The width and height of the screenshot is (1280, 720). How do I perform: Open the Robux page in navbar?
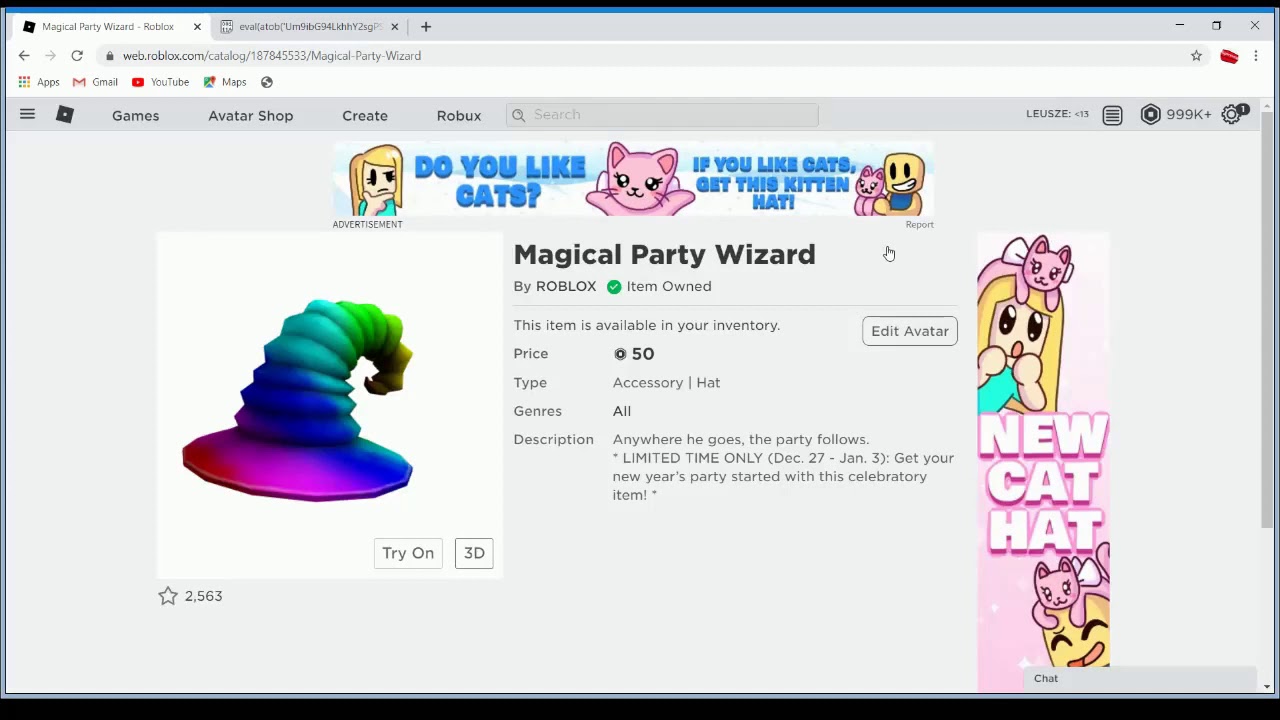[x=459, y=116]
